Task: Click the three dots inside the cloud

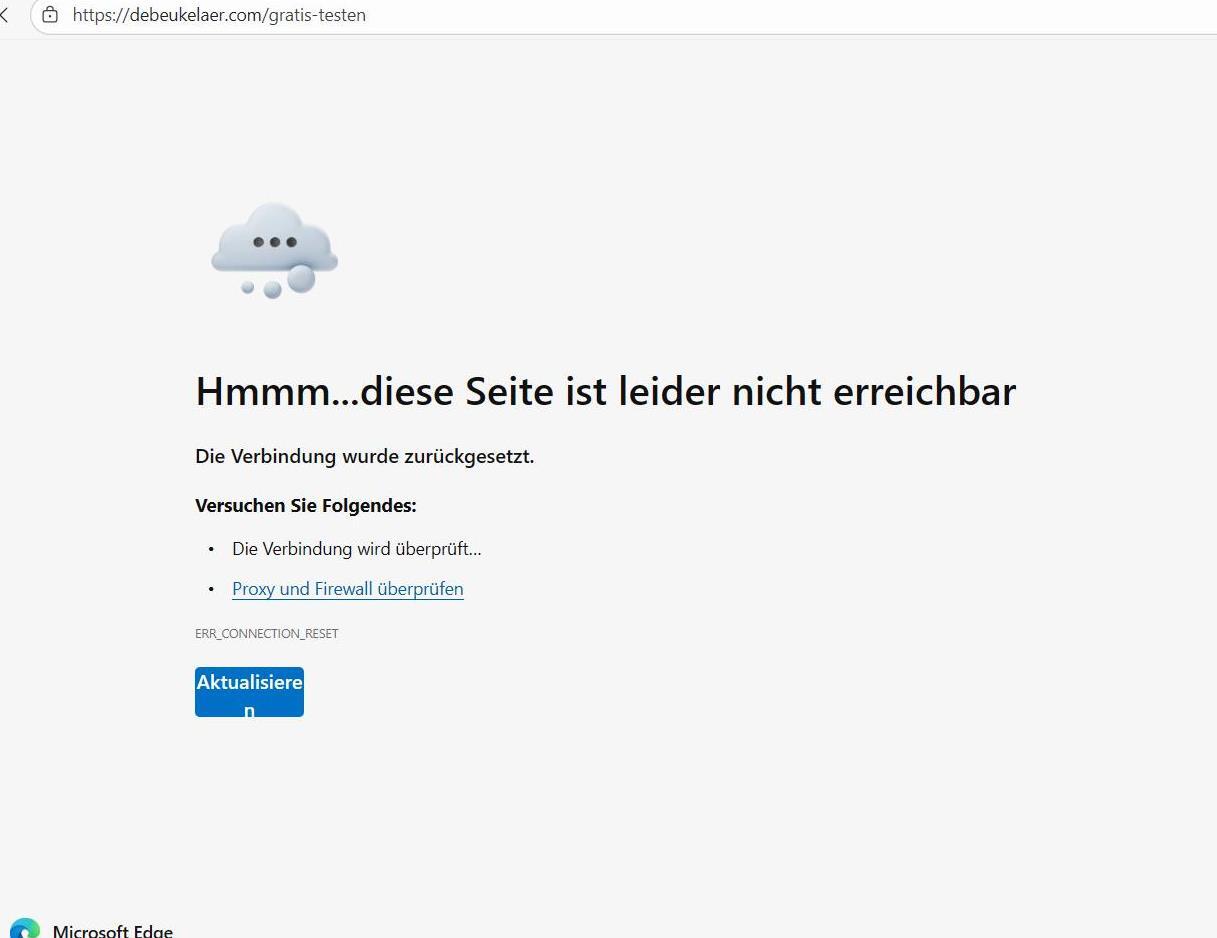Action: pos(274,242)
